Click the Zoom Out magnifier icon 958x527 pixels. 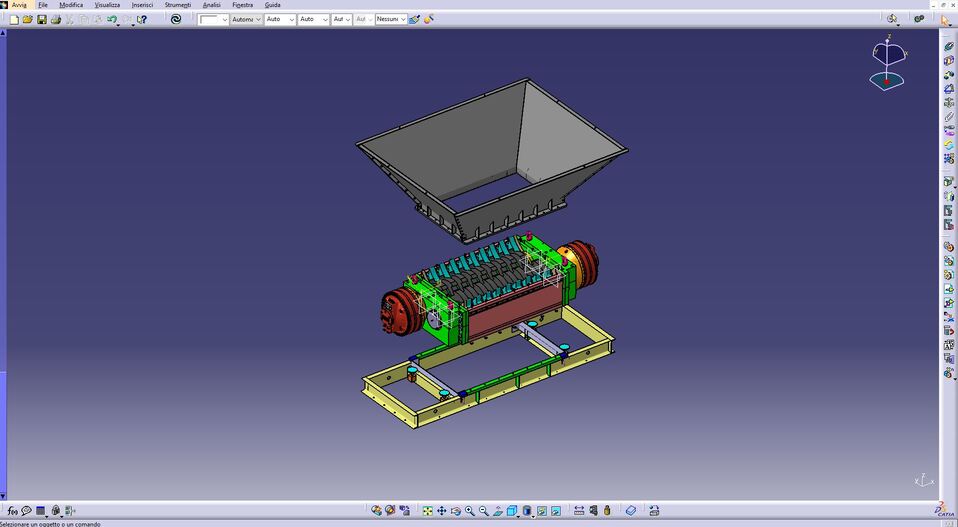tap(484, 511)
